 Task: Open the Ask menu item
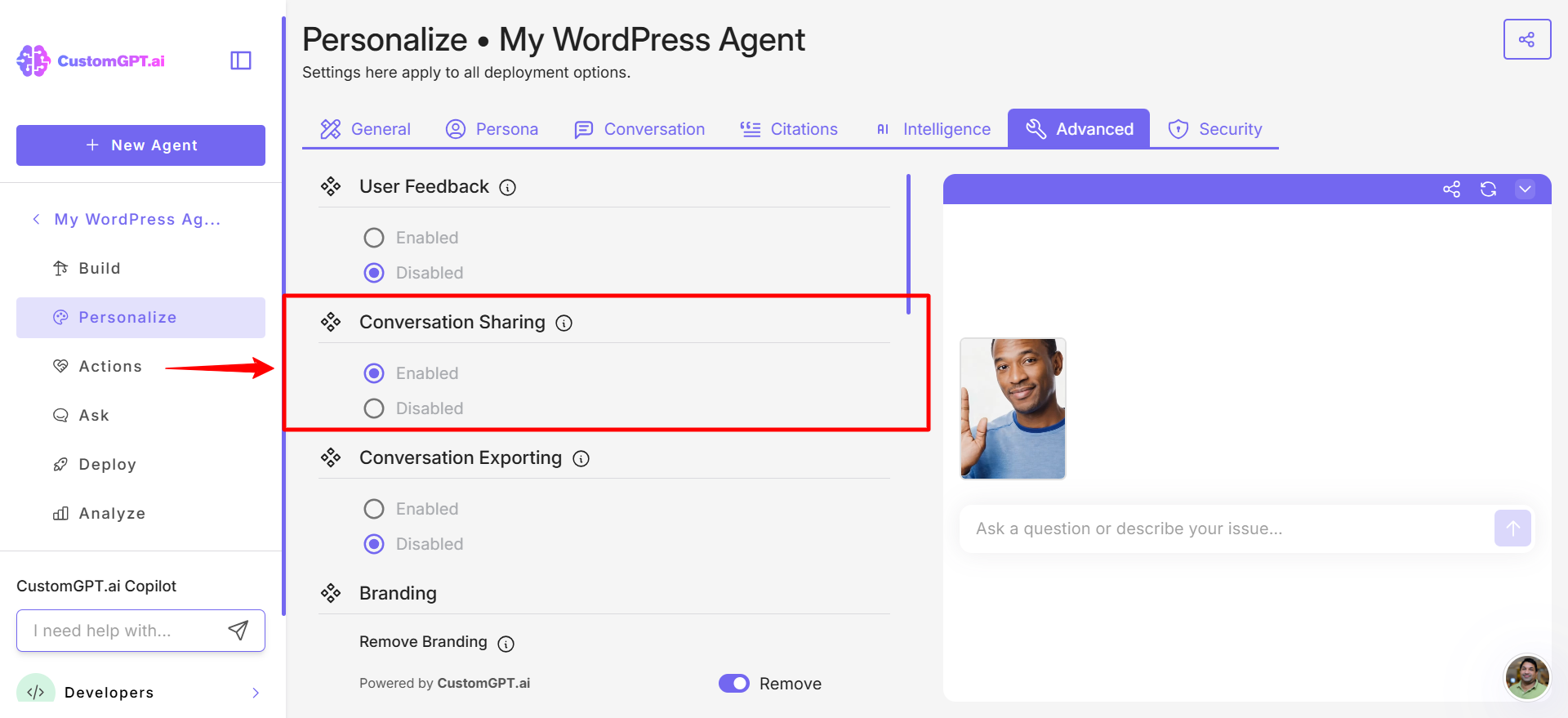[x=140, y=416]
